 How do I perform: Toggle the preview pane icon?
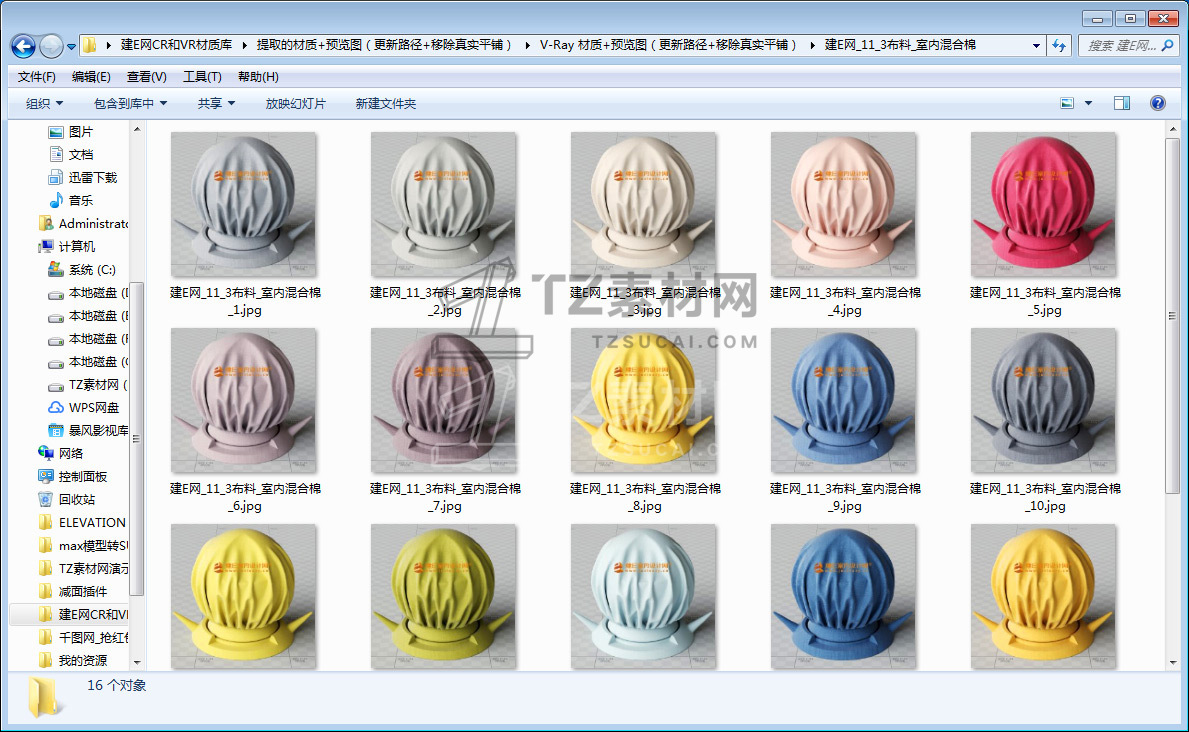point(1122,103)
